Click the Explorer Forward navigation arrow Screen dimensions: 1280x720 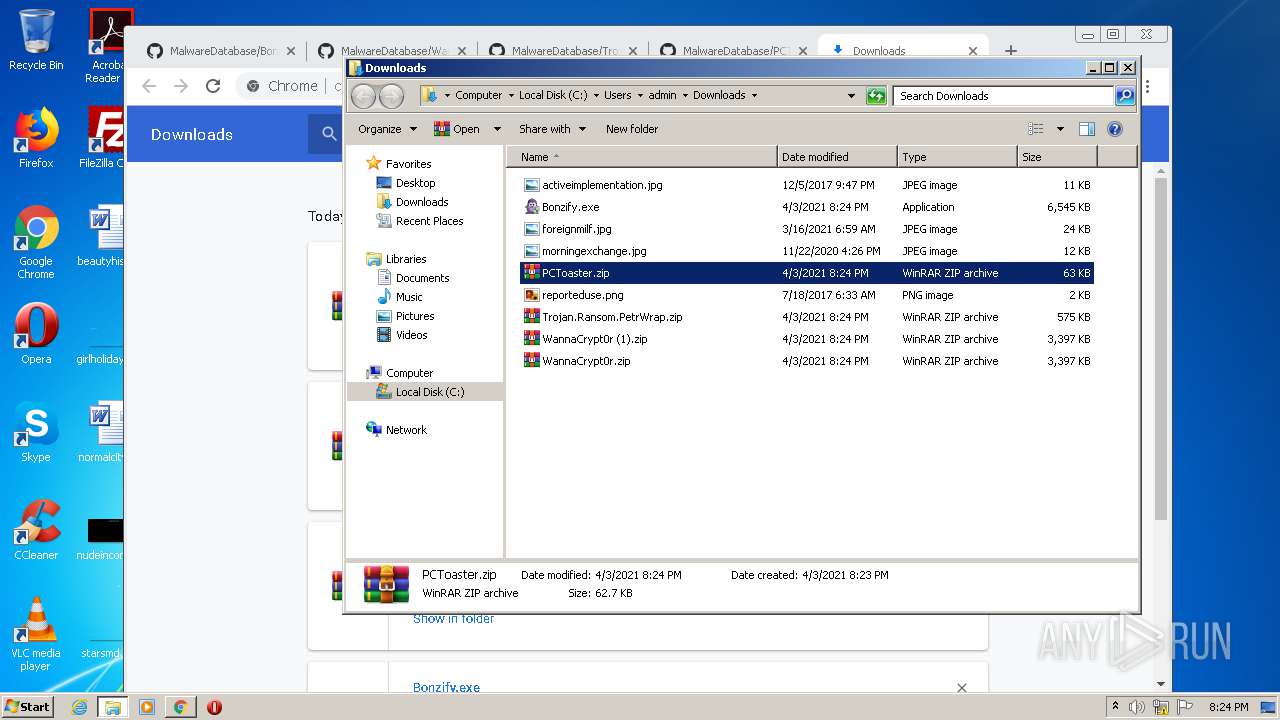[x=391, y=96]
